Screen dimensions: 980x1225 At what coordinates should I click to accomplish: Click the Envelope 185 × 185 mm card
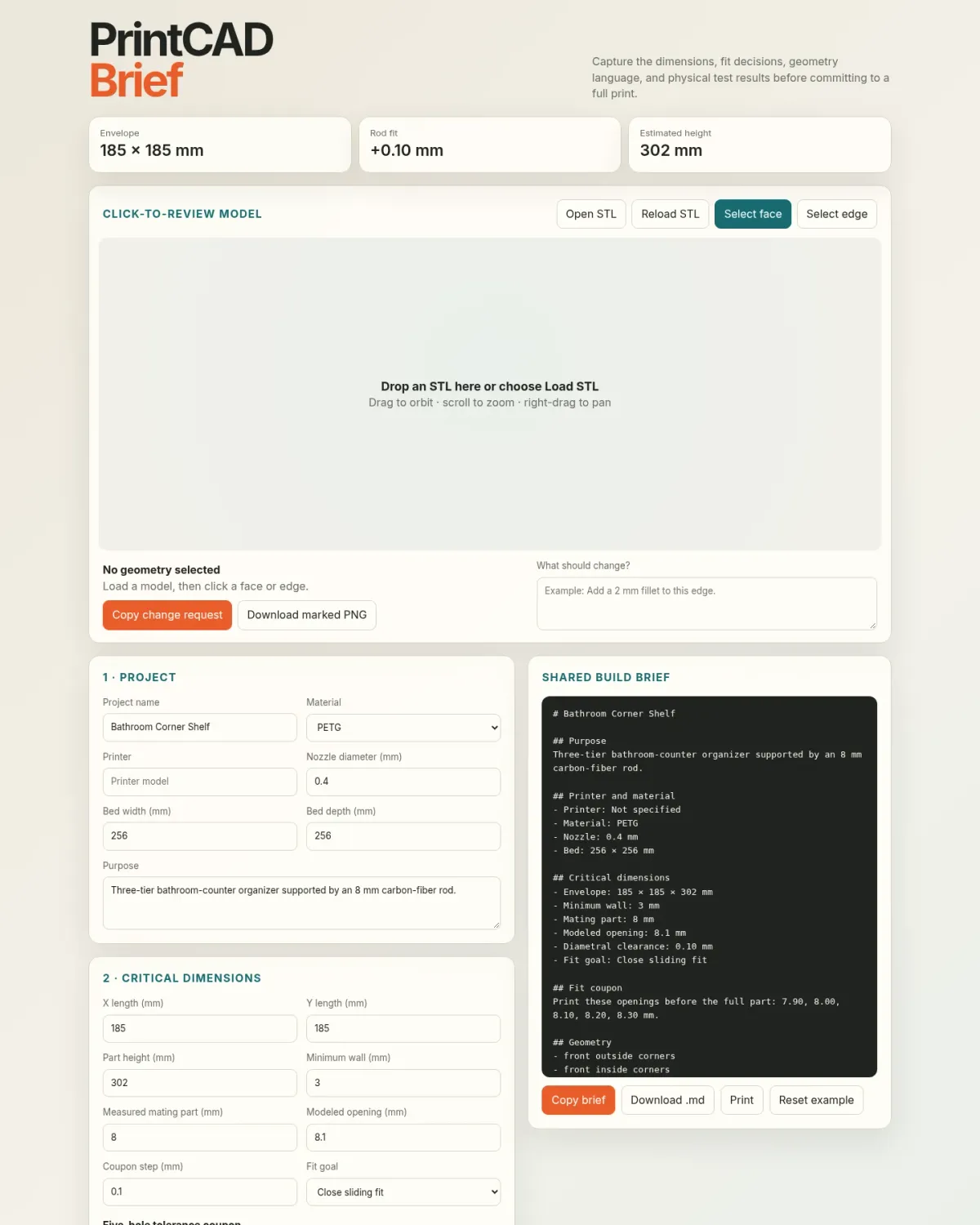pos(220,145)
